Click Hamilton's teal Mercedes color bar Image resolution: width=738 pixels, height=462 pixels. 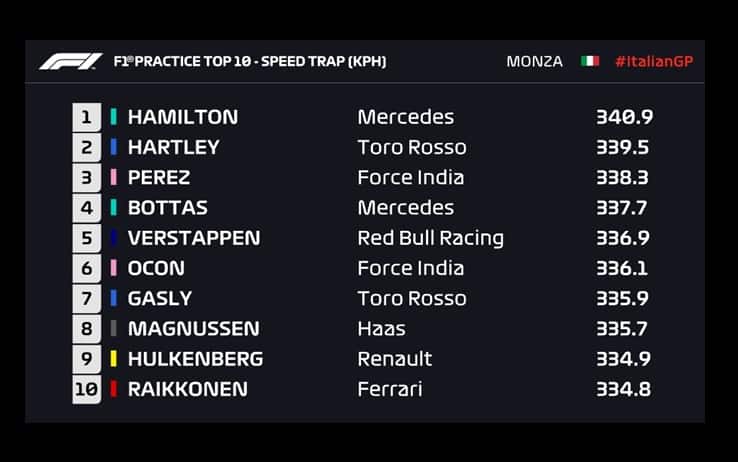click(114, 117)
